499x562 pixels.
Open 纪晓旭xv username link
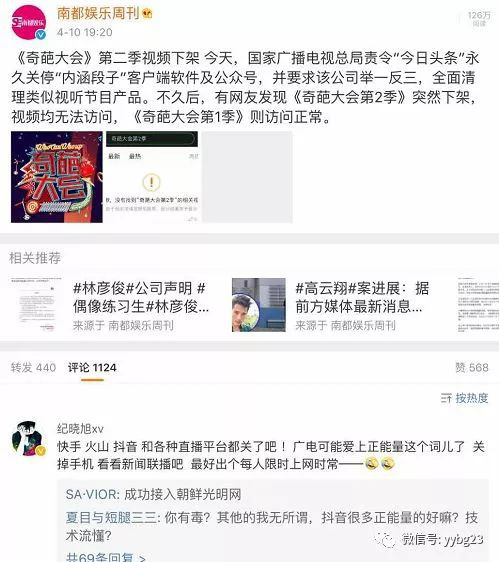click(x=80, y=429)
